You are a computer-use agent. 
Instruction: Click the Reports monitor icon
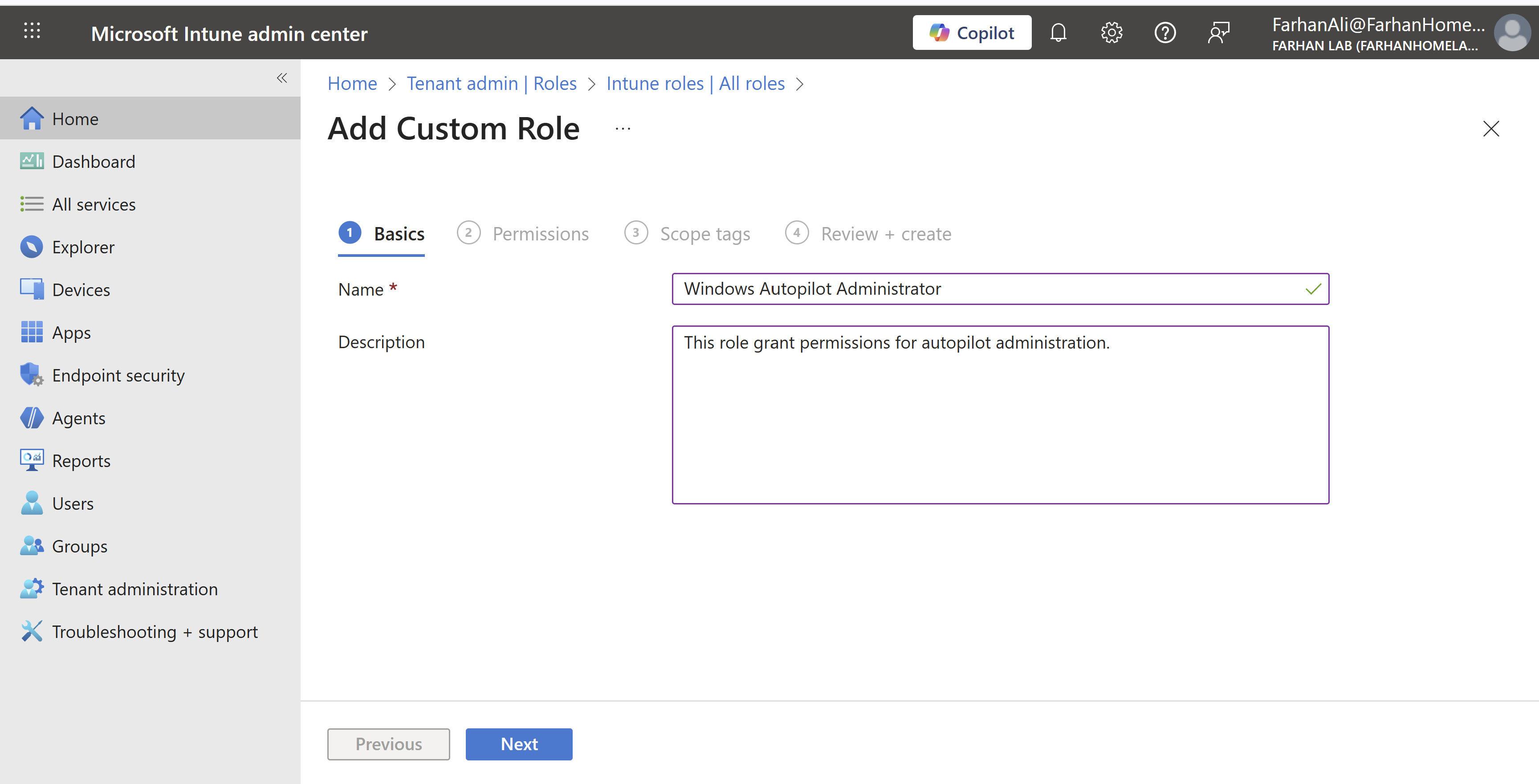[x=31, y=460]
